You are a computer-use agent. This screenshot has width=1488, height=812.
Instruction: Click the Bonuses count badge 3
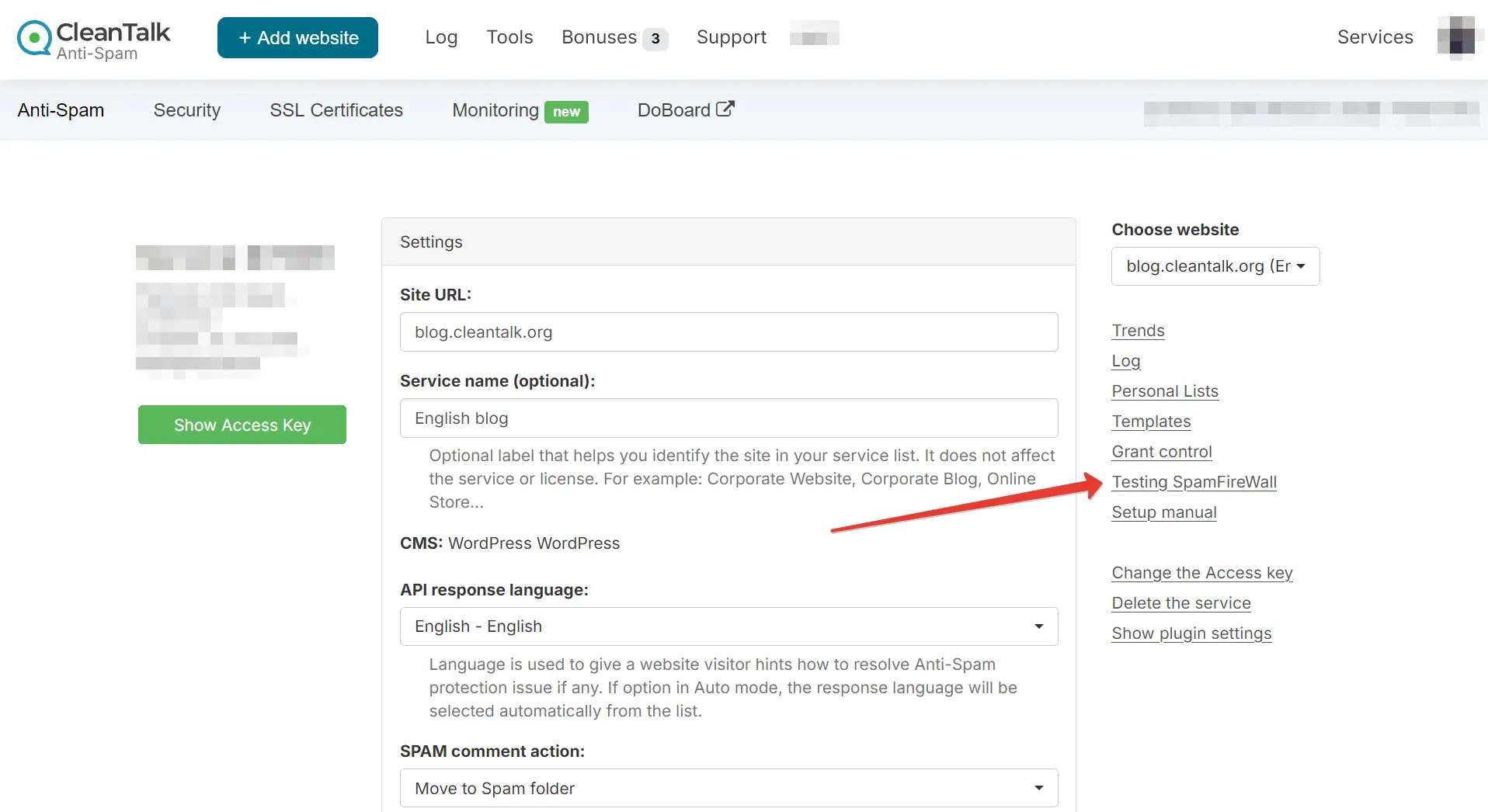coord(655,39)
